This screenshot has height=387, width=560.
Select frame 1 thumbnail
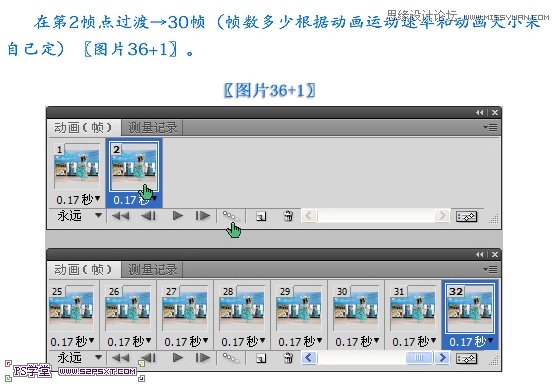point(77,167)
